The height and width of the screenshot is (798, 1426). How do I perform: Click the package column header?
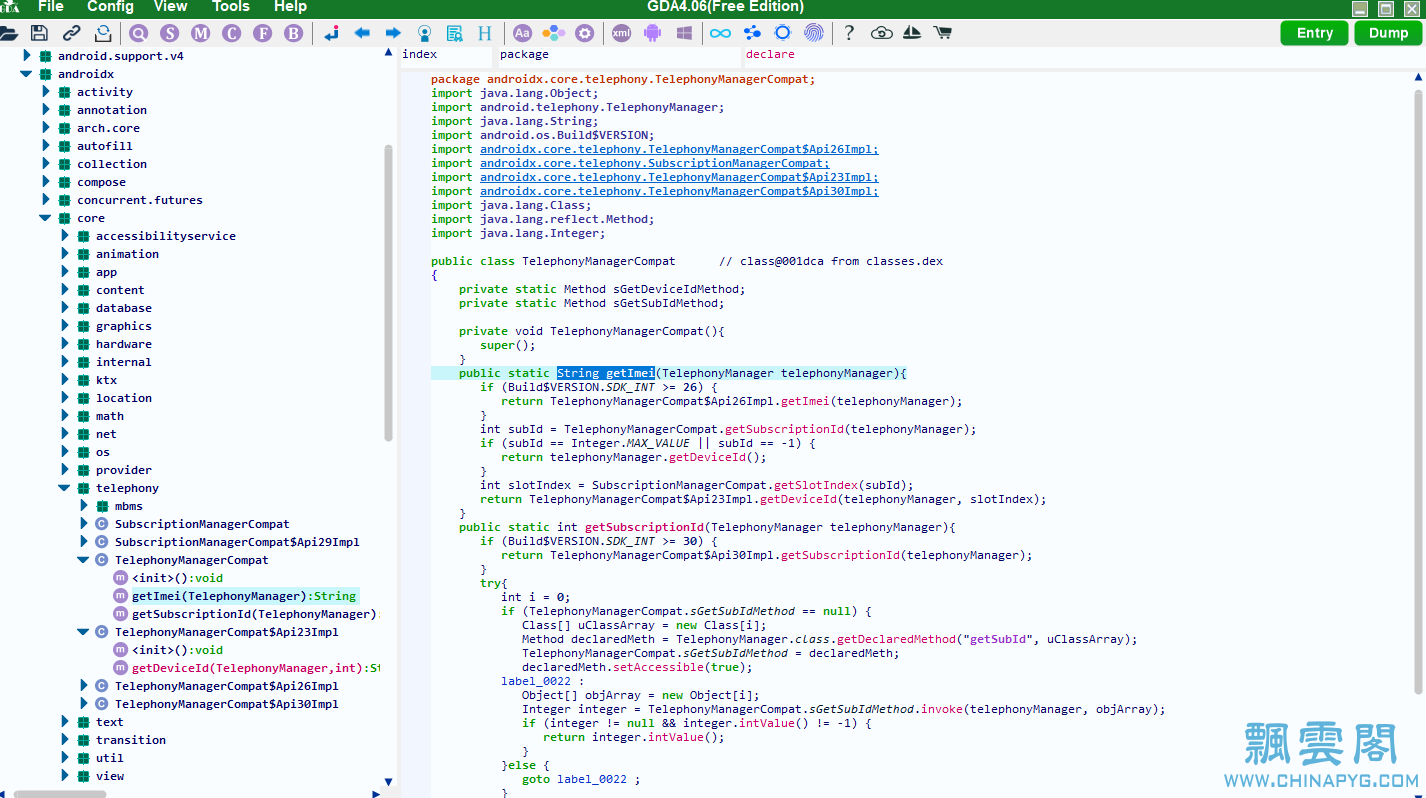click(x=618, y=55)
